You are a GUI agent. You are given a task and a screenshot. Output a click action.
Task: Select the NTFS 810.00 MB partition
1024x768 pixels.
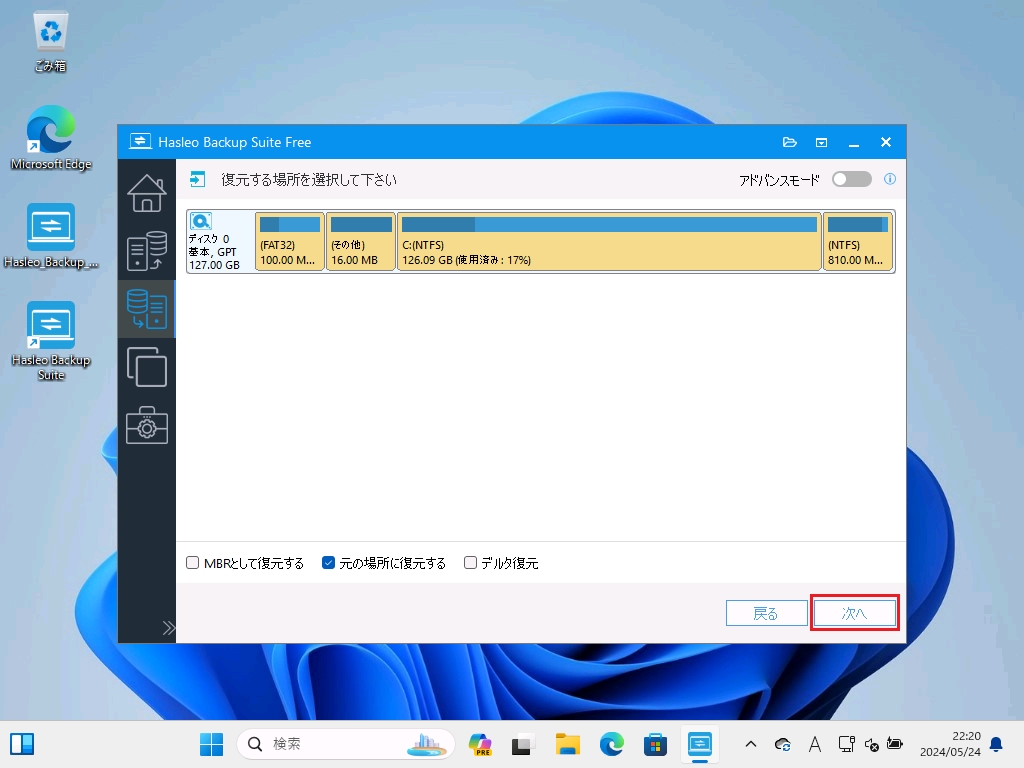coord(858,242)
